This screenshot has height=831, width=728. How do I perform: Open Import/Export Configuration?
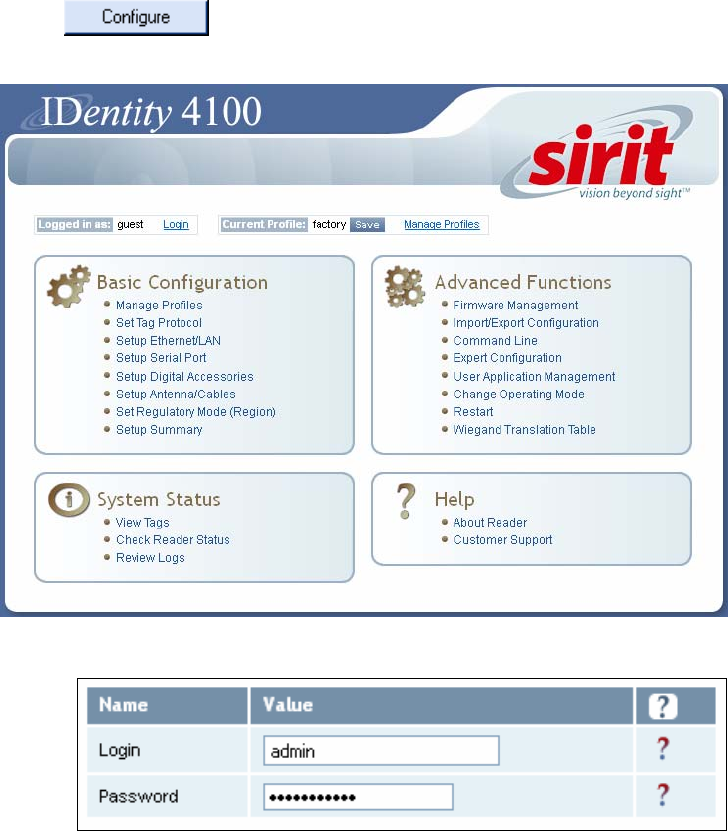pyautogui.click(x=526, y=323)
